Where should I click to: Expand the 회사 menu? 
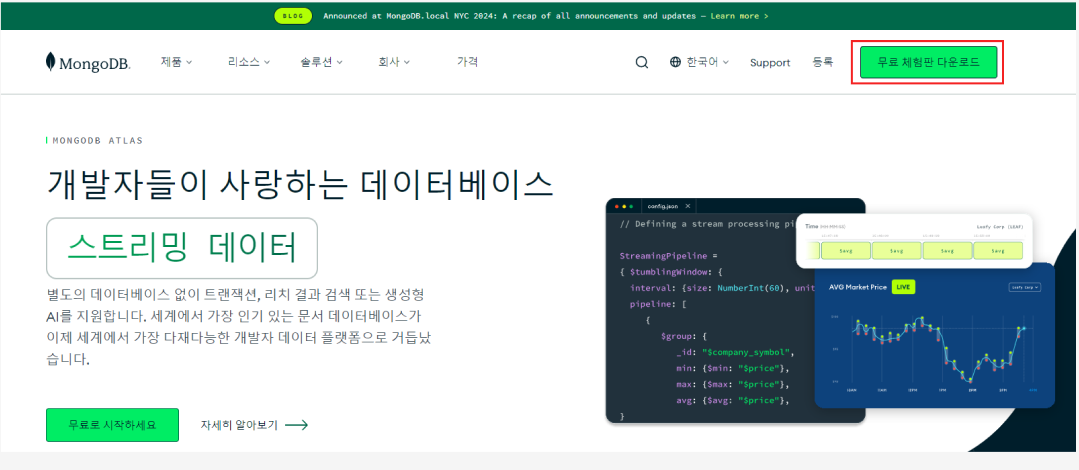394,62
